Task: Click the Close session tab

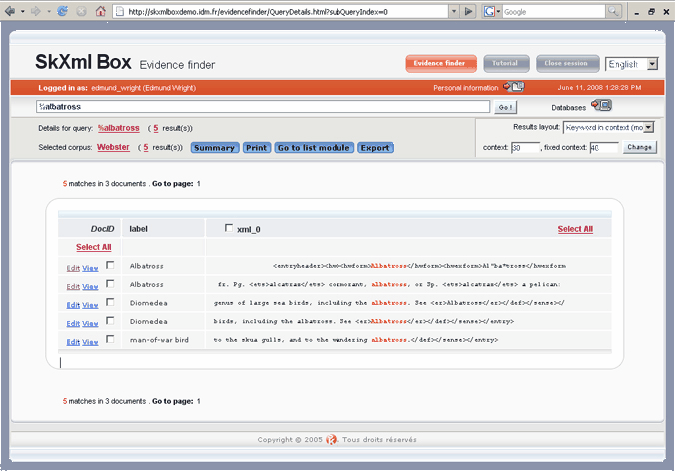Action: click(x=567, y=63)
